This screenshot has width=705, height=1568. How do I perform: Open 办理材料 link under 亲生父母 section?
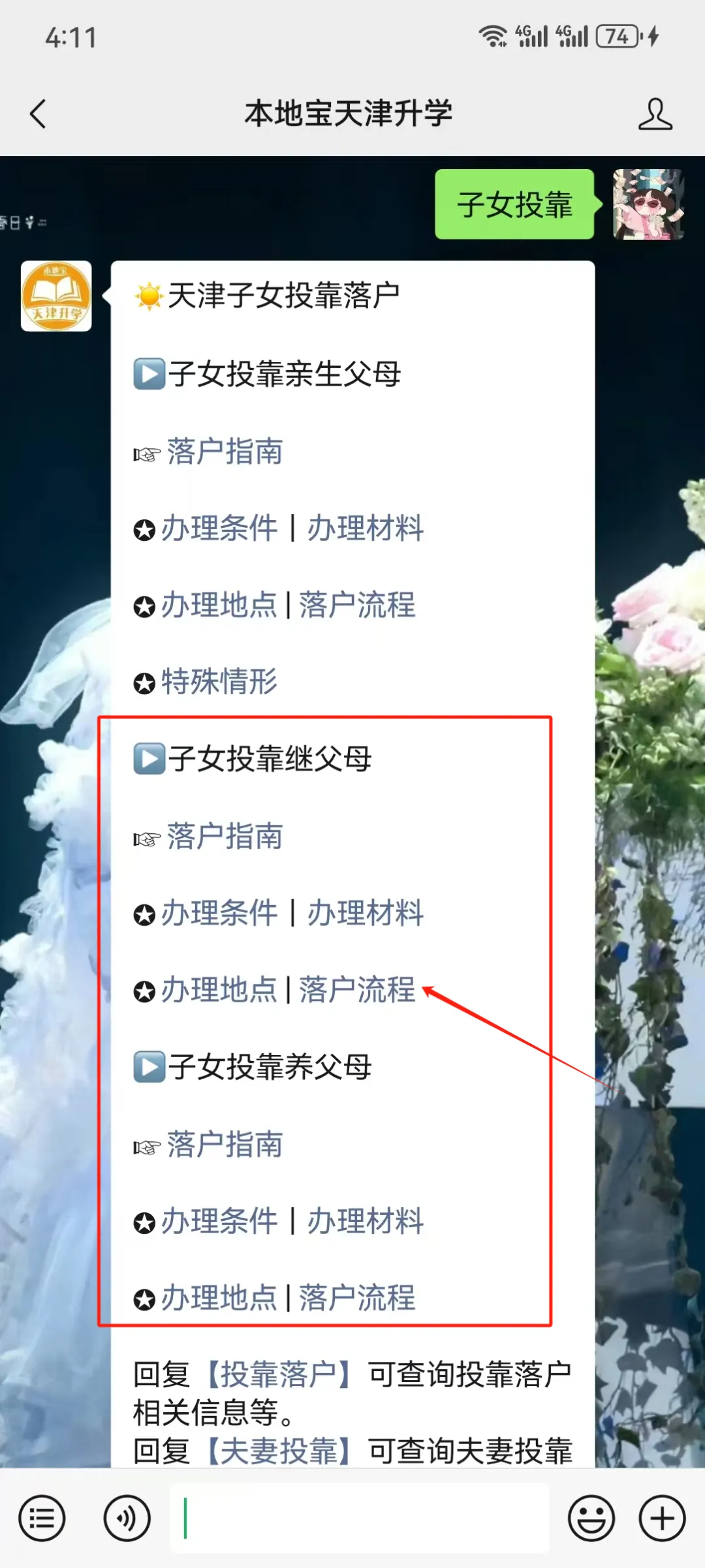(x=366, y=528)
